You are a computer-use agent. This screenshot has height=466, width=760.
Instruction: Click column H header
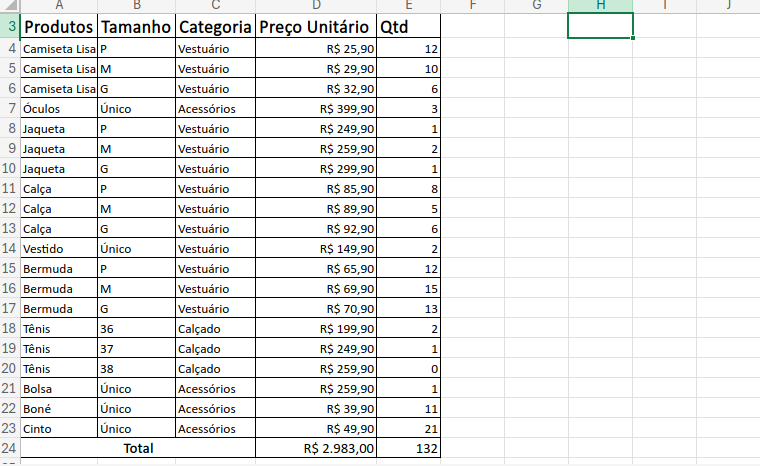600,5
